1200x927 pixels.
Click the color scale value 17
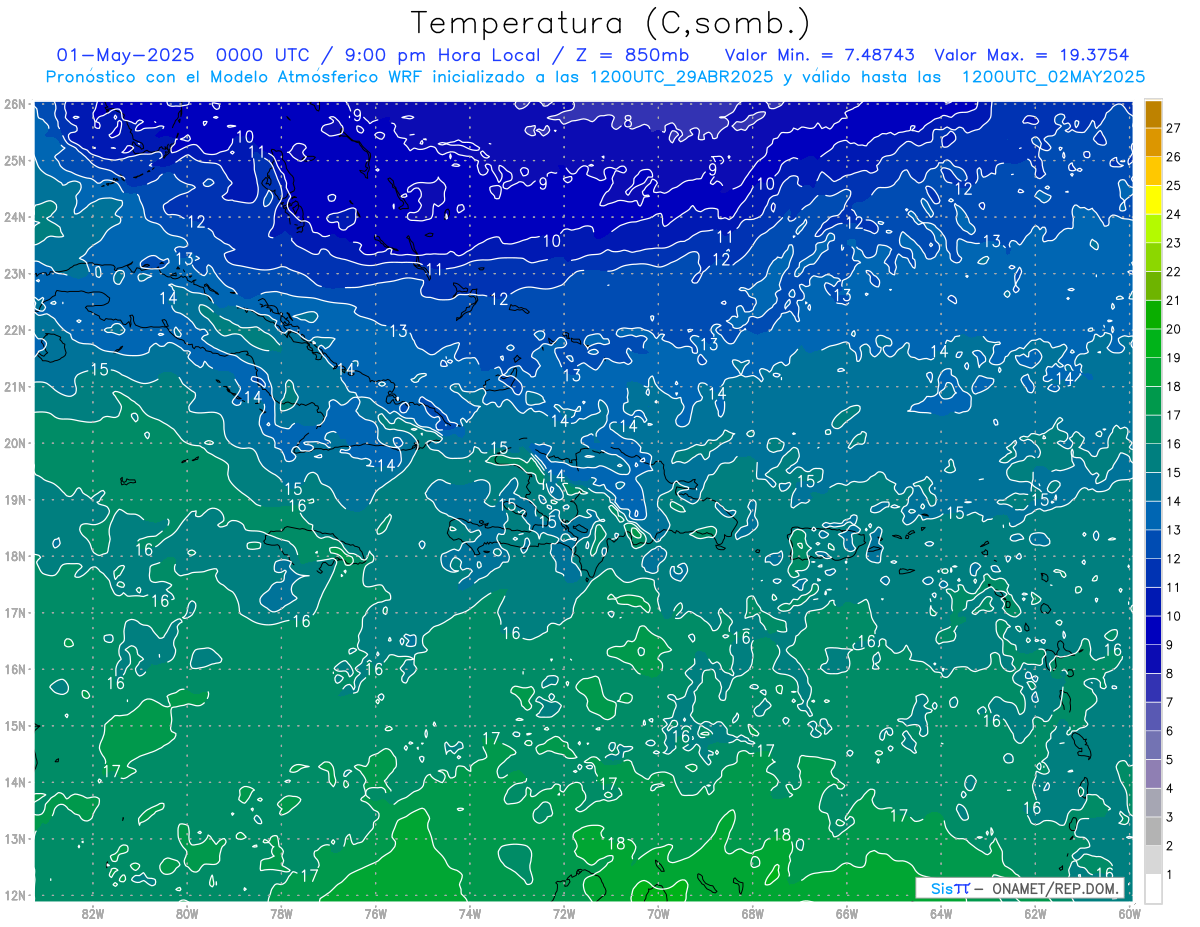tap(1174, 415)
